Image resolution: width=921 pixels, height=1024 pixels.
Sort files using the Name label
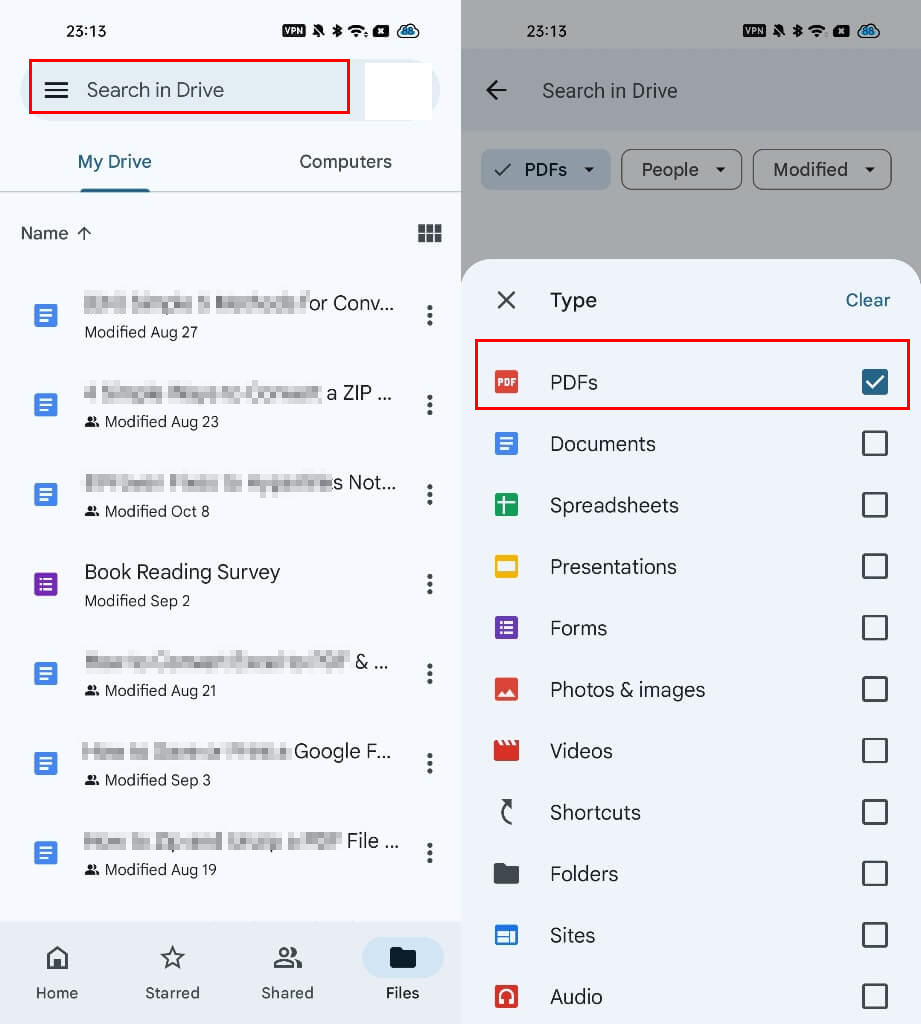pyautogui.click(x=44, y=233)
